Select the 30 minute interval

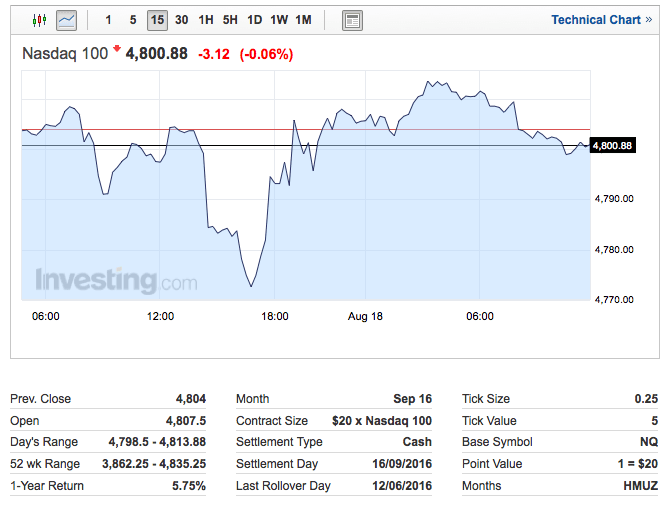(181, 20)
